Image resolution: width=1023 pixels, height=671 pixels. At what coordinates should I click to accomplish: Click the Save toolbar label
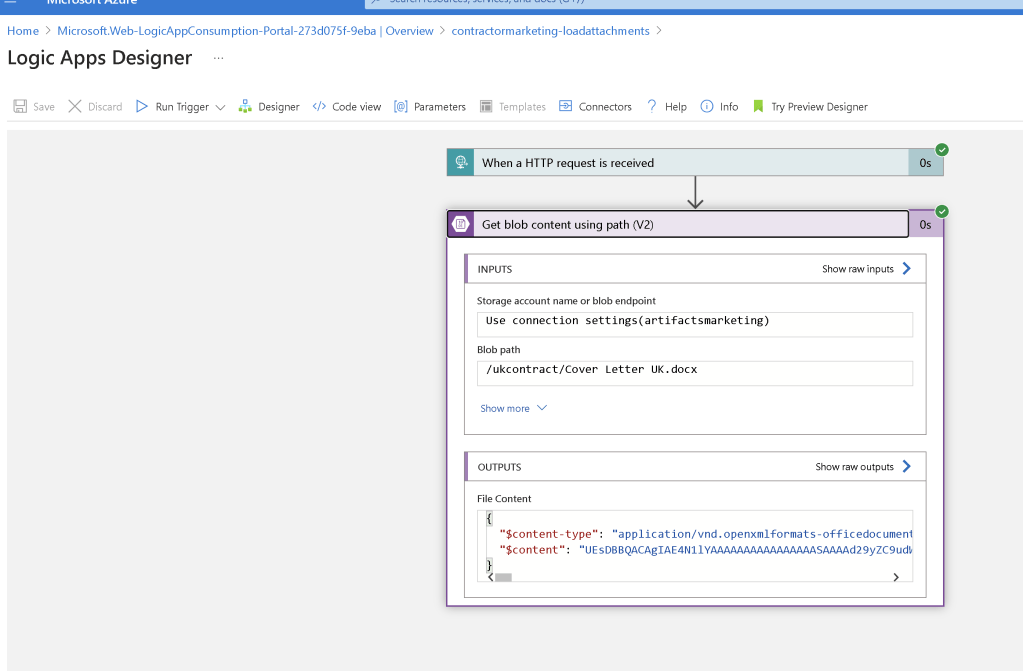(x=44, y=107)
